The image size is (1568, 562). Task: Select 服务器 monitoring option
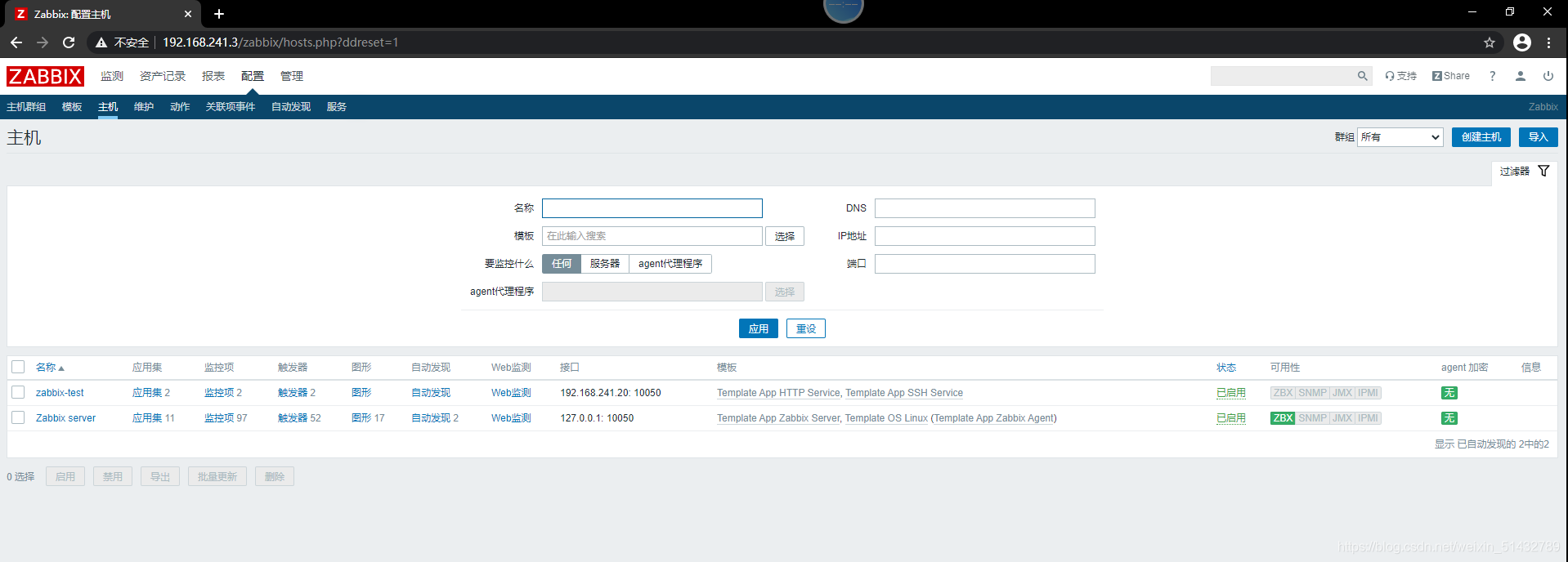tap(605, 264)
